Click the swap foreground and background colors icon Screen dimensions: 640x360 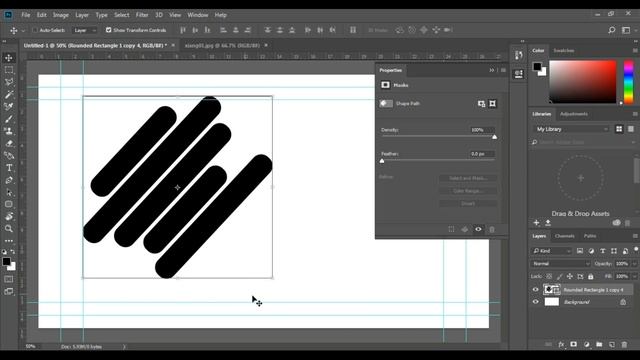click(x=13, y=252)
